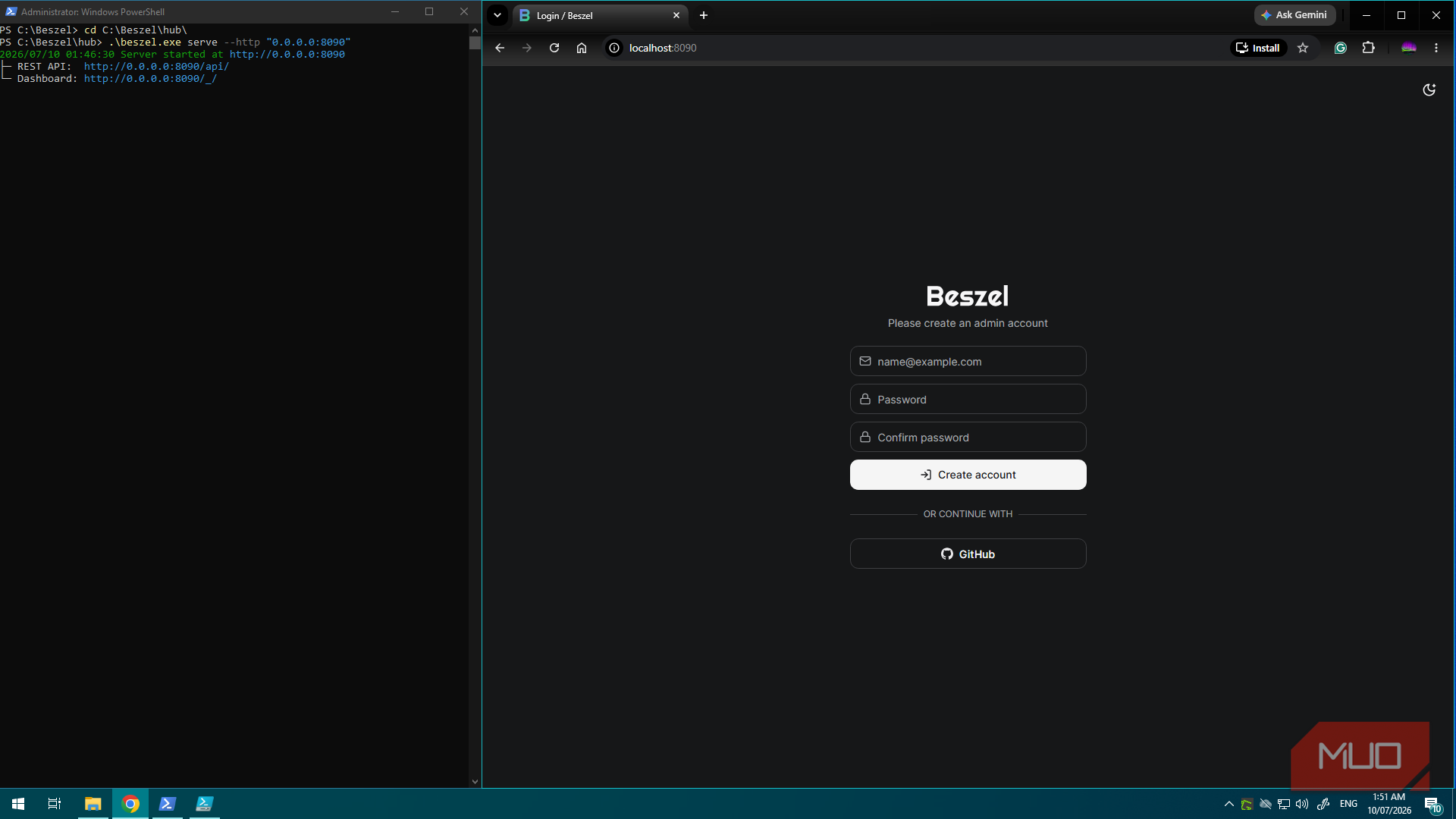This screenshot has height=819, width=1456.
Task: Open the volume control in tray
Action: [1302, 804]
